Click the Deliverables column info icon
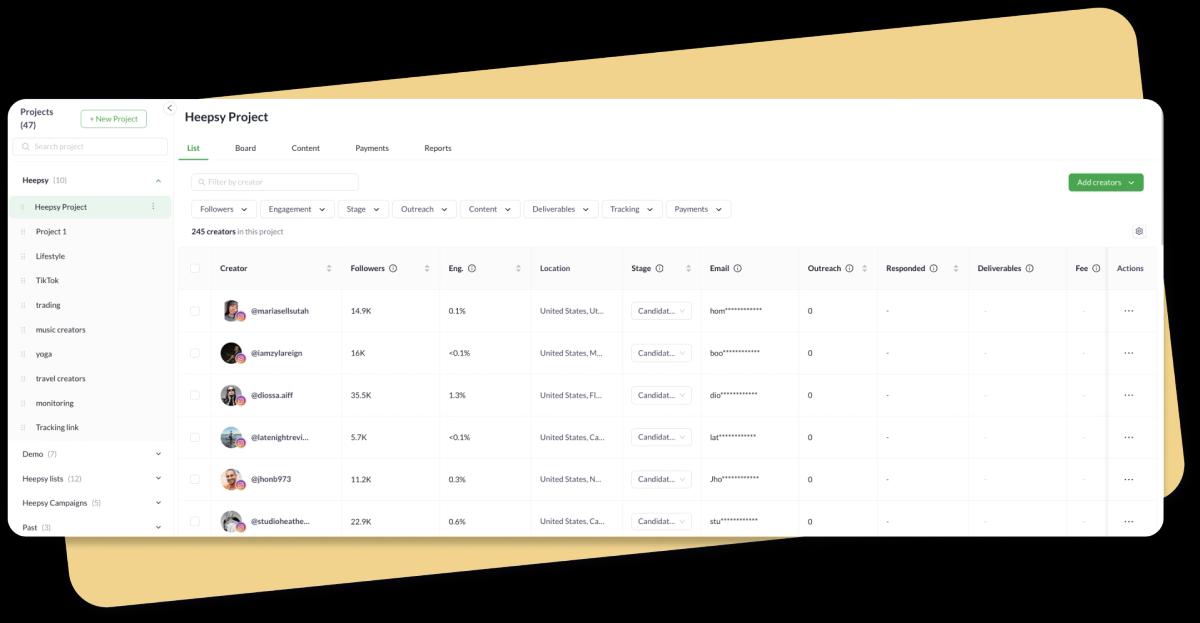The height and width of the screenshot is (623, 1200). 1029,268
